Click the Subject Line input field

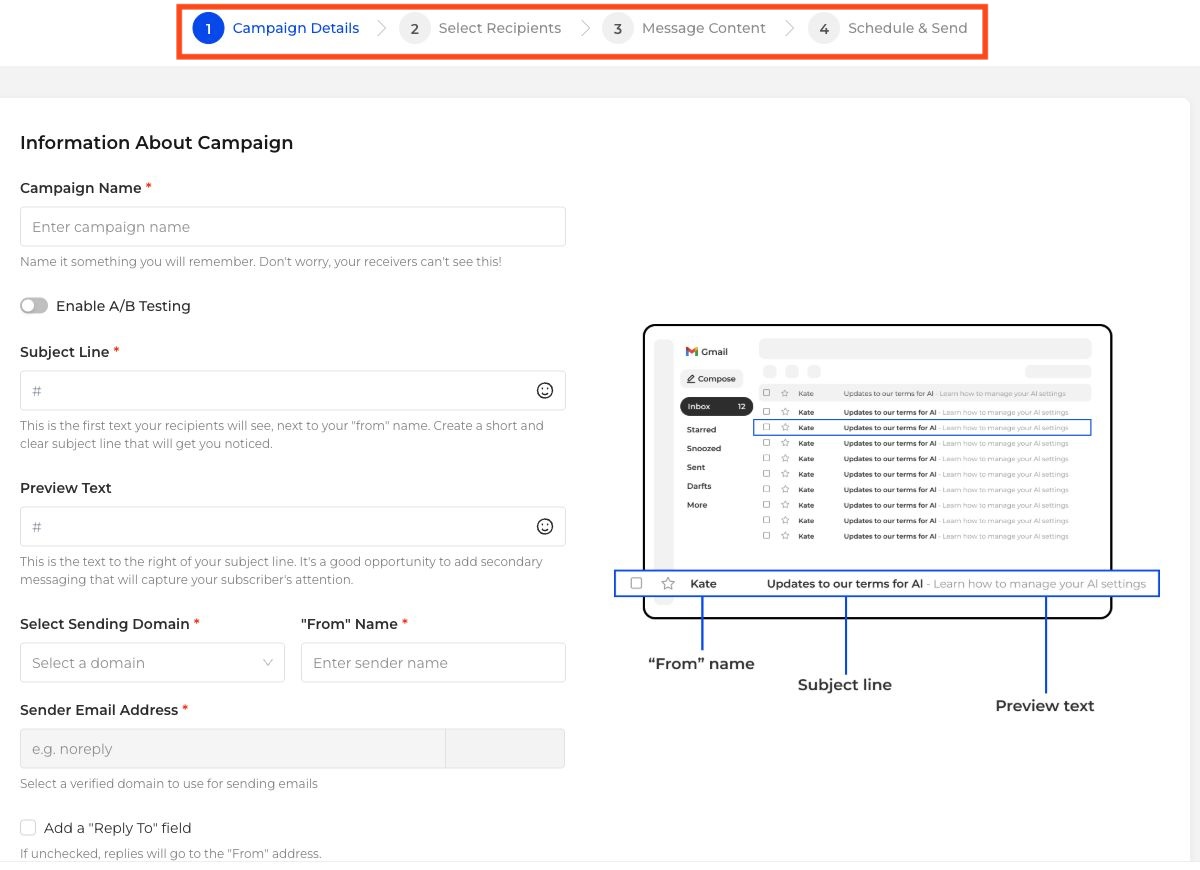tap(293, 390)
